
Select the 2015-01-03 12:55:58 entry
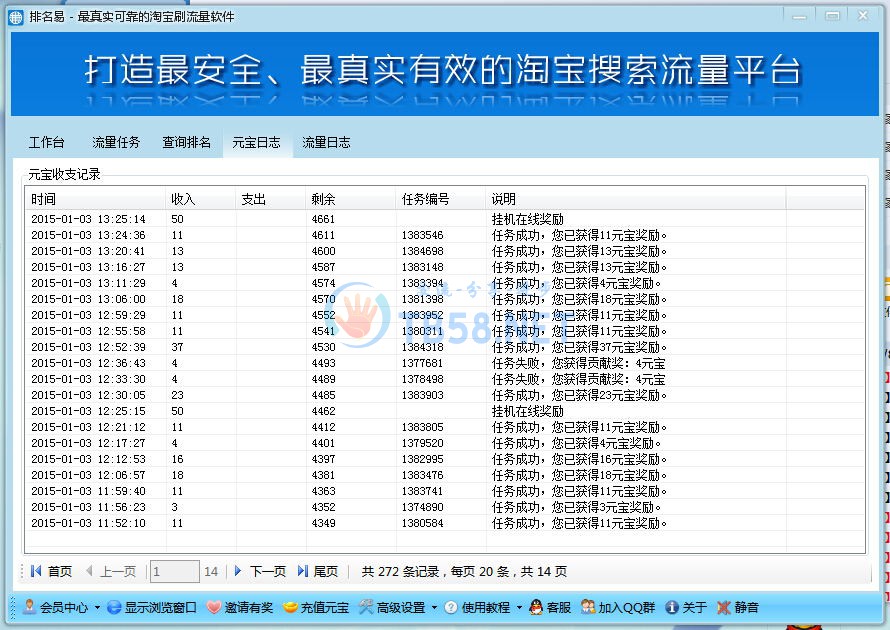pos(446,331)
